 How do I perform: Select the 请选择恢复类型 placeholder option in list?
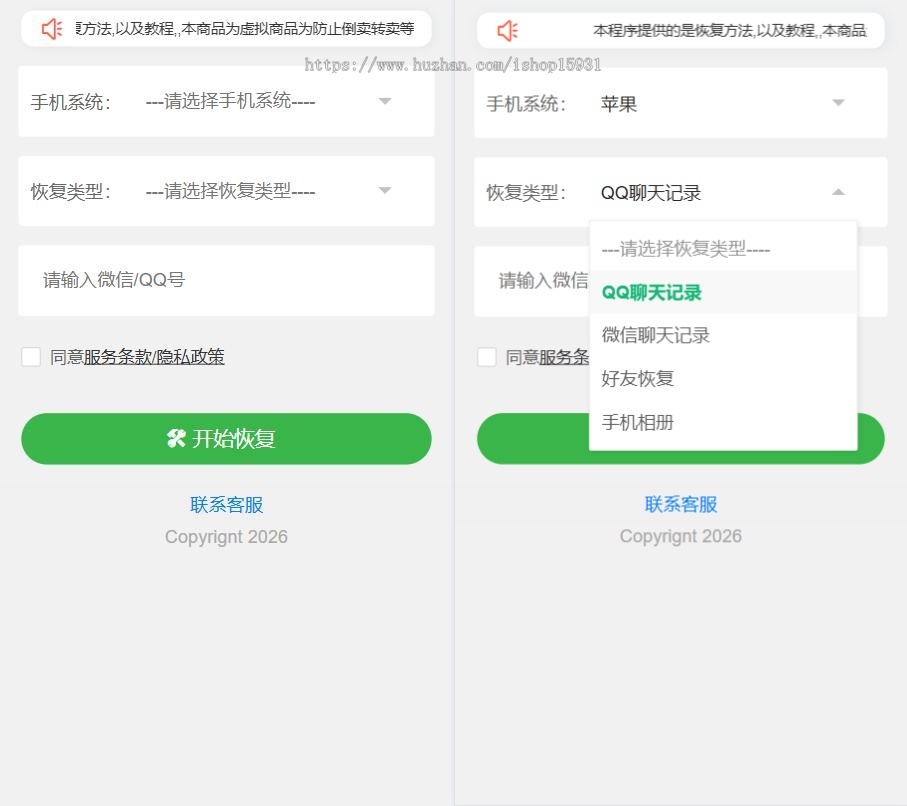723,249
